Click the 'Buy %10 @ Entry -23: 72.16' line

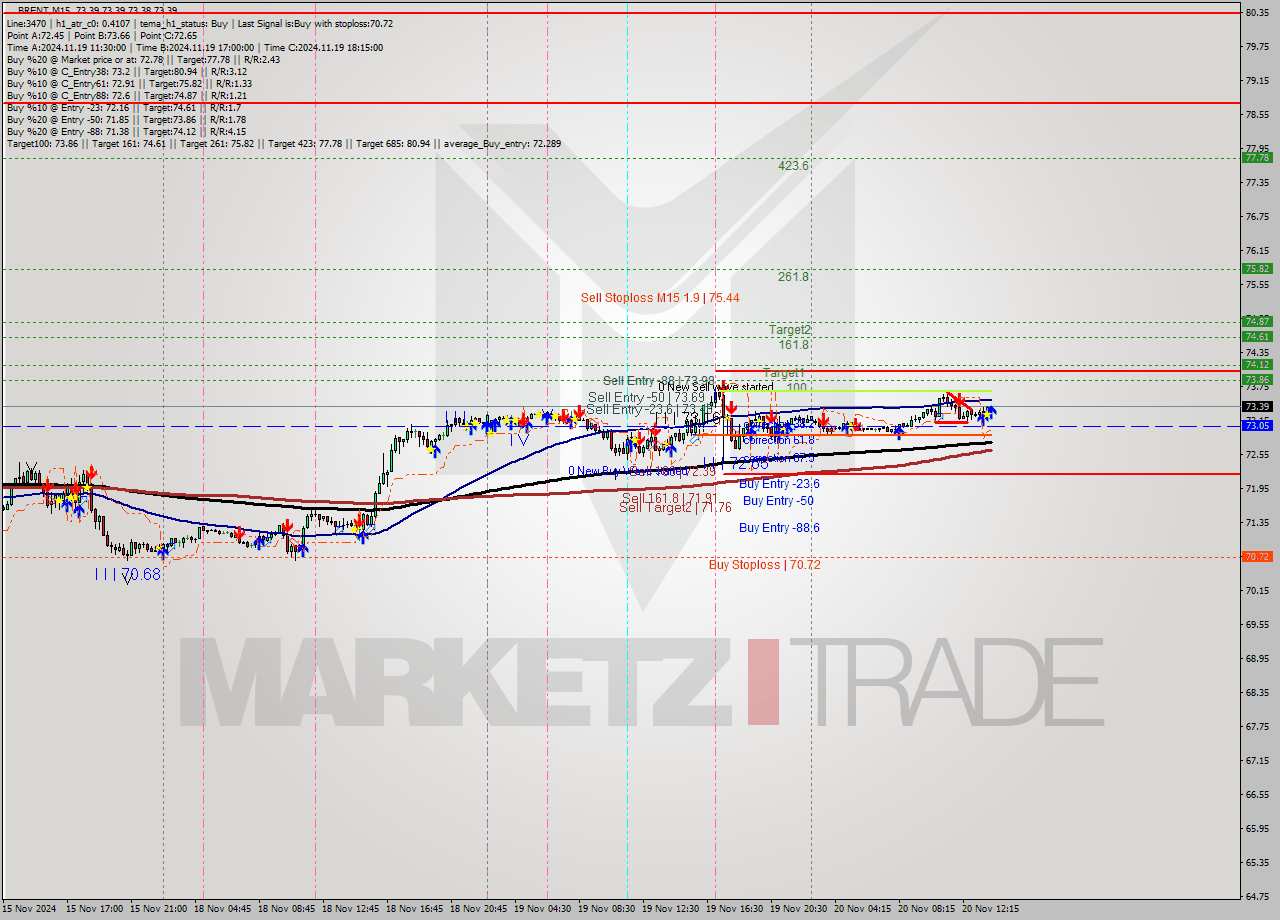coord(122,107)
